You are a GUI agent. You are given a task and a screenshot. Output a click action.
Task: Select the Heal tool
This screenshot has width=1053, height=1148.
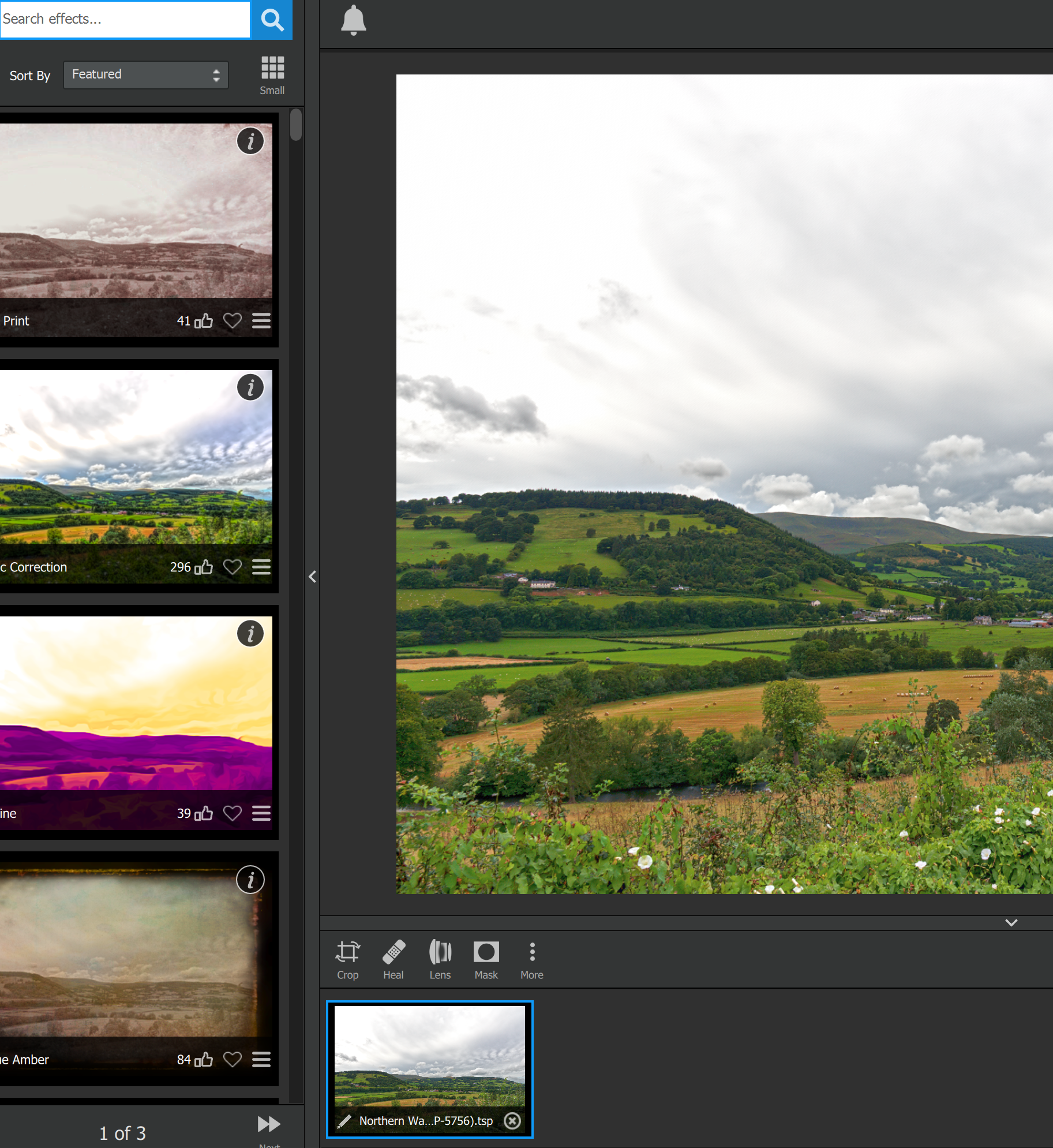coord(394,959)
